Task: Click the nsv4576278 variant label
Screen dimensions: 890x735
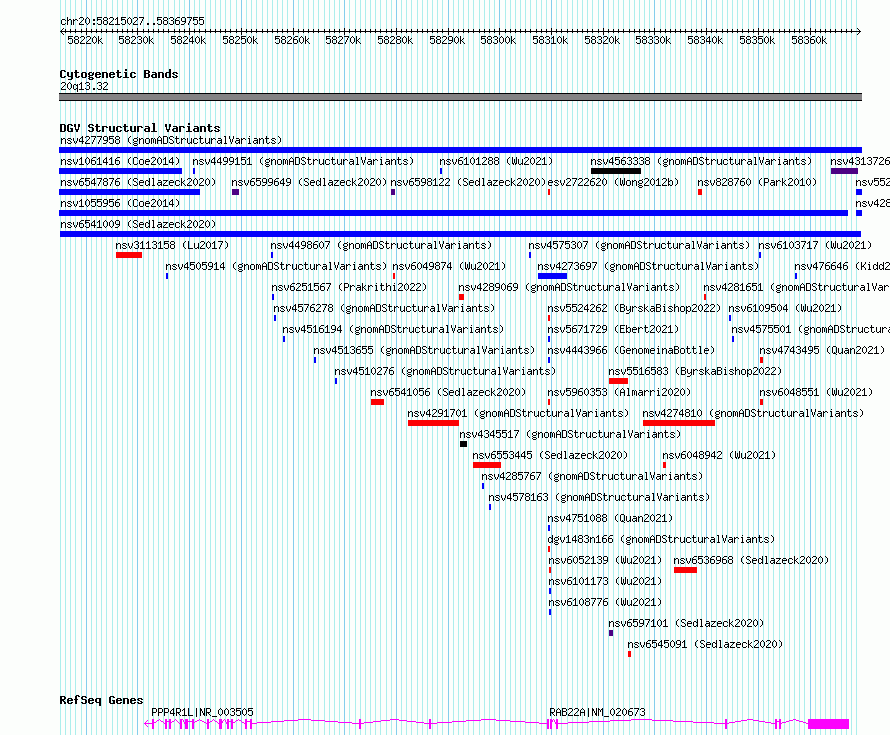Action: click(x=384, y=308)
